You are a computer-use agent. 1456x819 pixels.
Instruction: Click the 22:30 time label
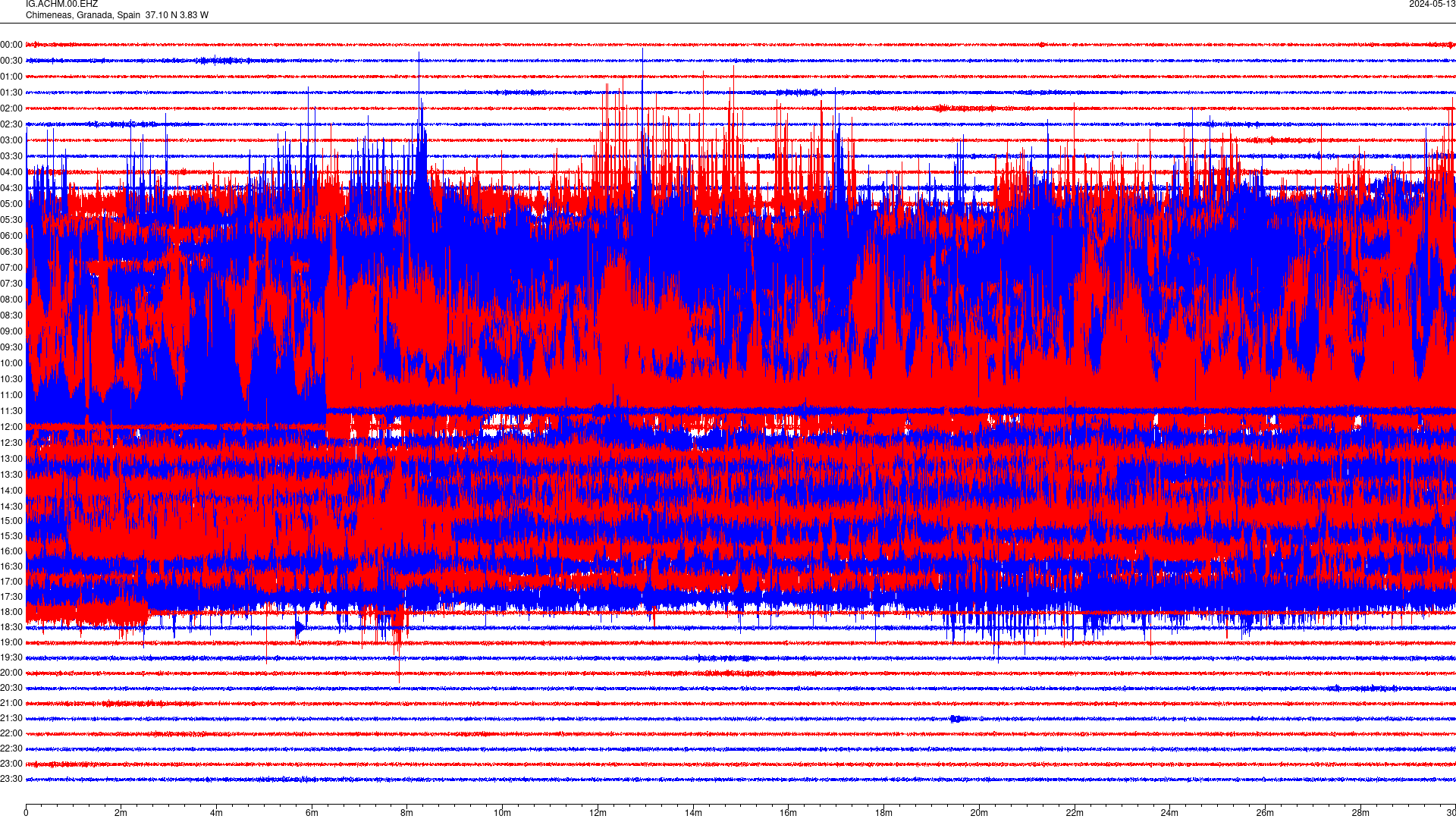(11, 748)
